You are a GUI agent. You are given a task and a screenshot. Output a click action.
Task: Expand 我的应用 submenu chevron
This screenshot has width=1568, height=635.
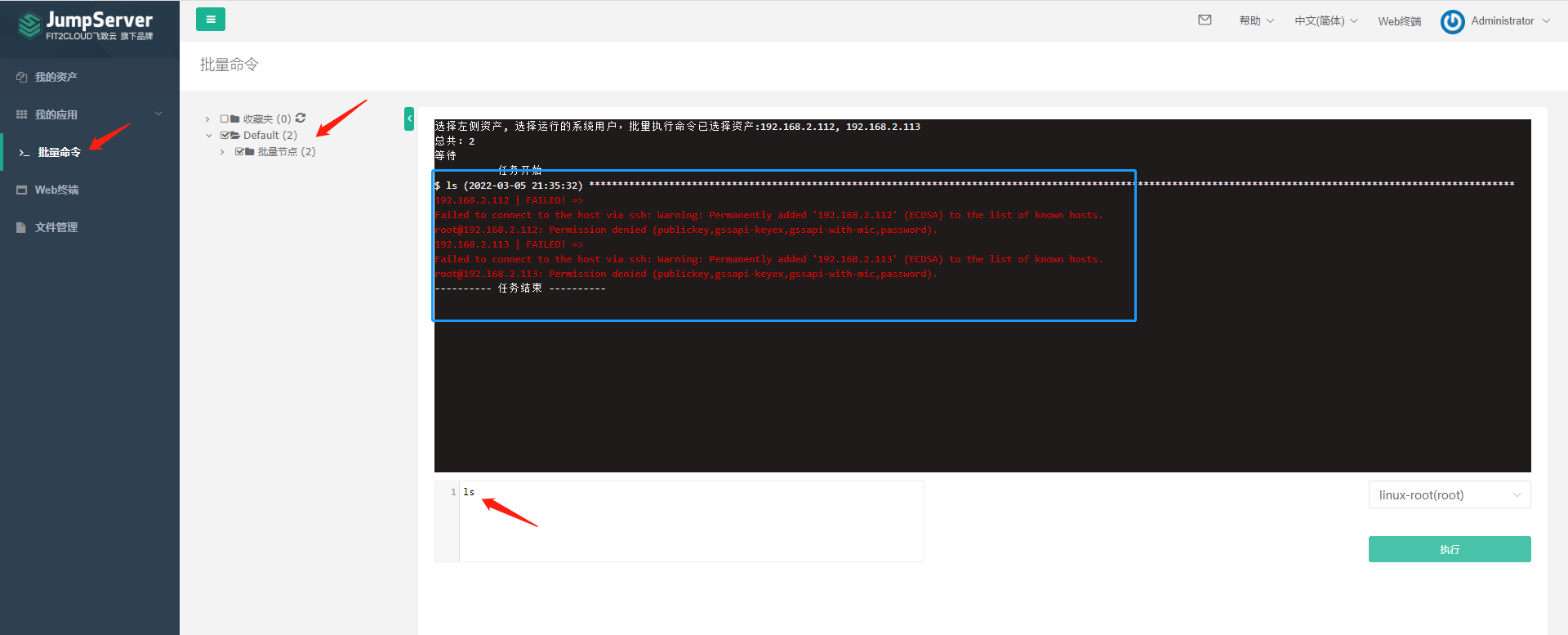pos(158,114)
